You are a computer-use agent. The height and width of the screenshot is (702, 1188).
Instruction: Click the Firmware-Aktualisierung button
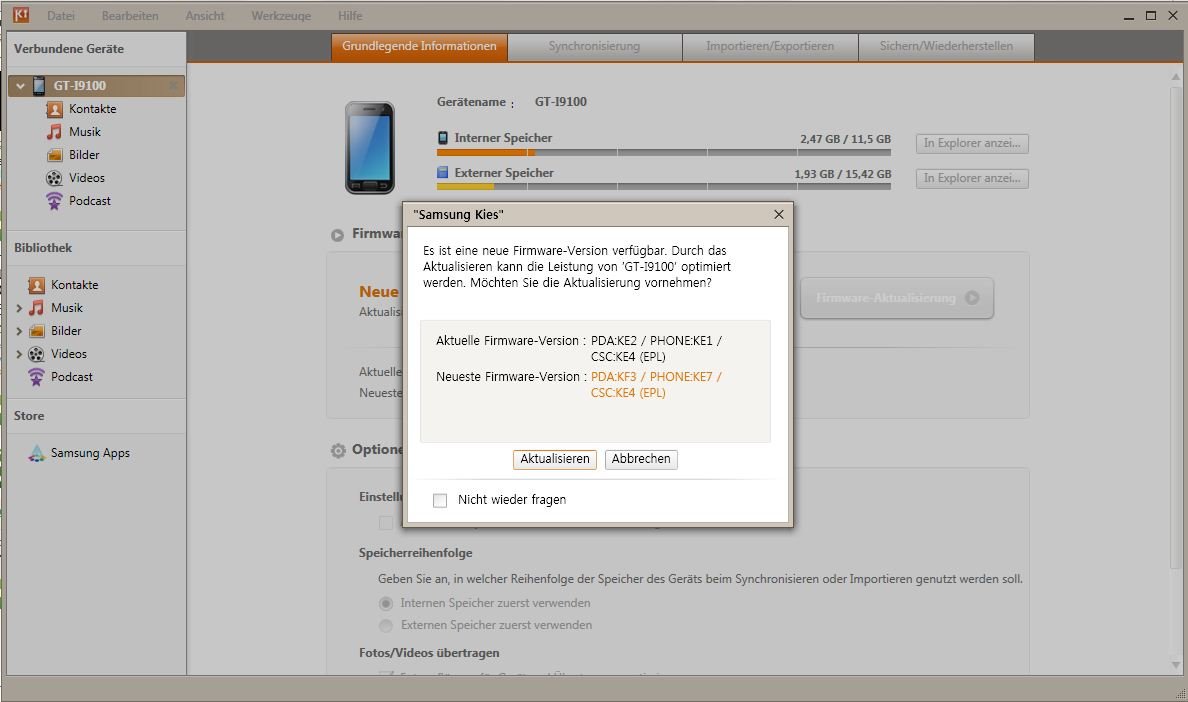point(897,298)
